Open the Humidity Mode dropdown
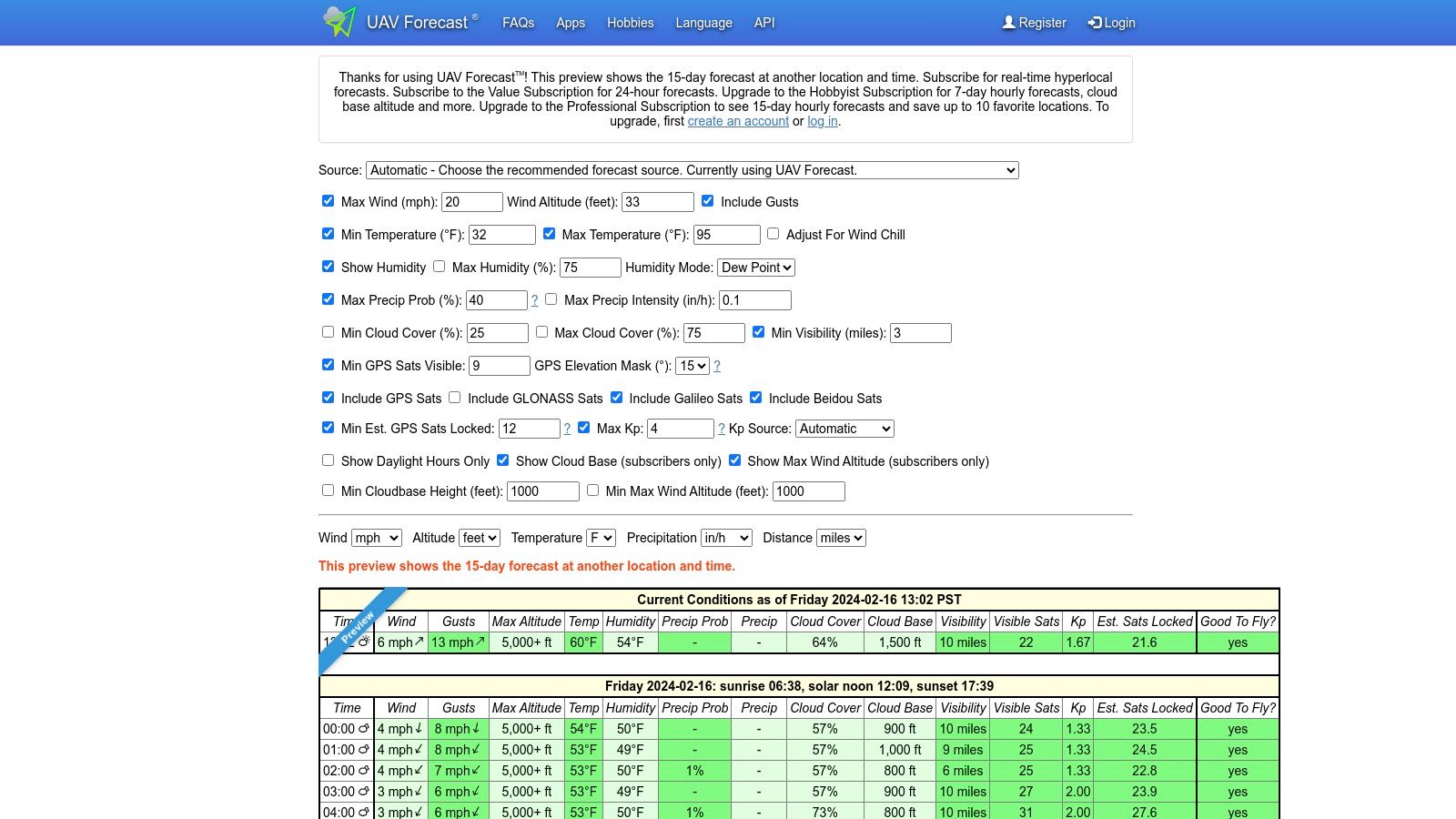The image size is (1456, 819). click(x=756, y=268)
